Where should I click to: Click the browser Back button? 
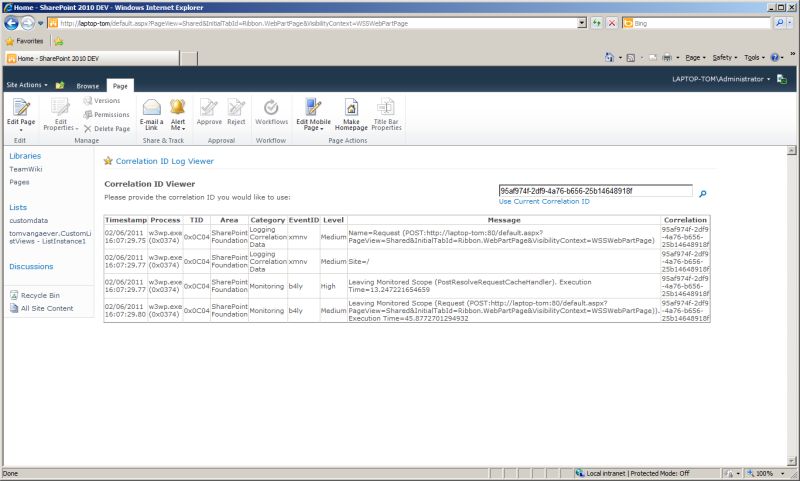[x=11, y=23]
